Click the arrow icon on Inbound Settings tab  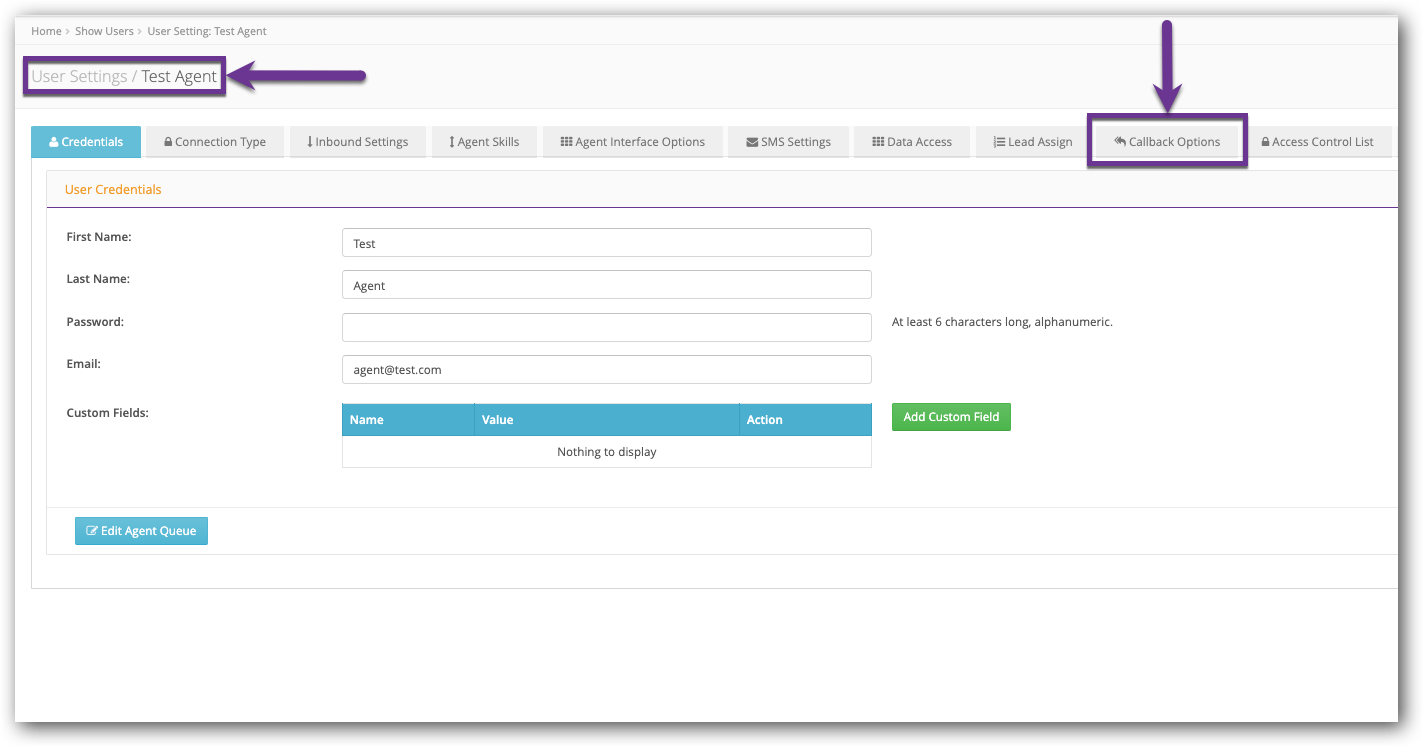pos(310,141)
